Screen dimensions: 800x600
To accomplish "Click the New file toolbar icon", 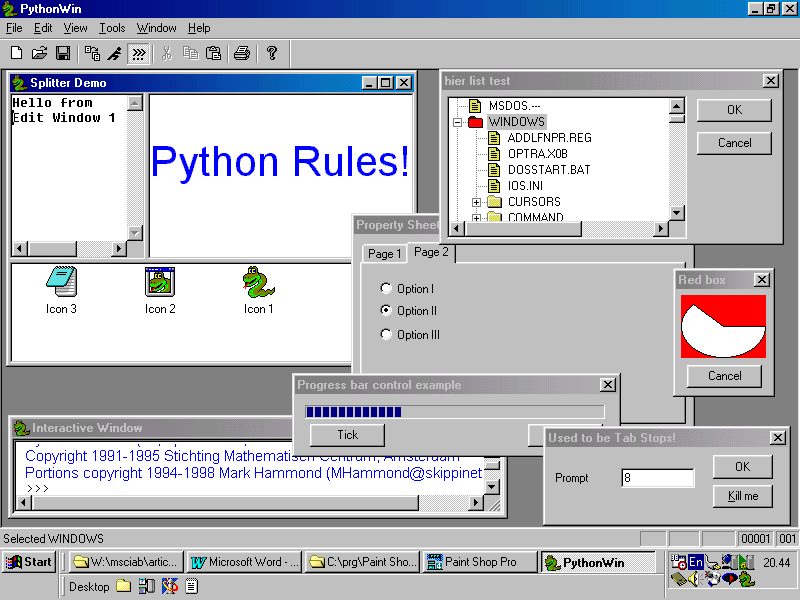I will (16, 53).
